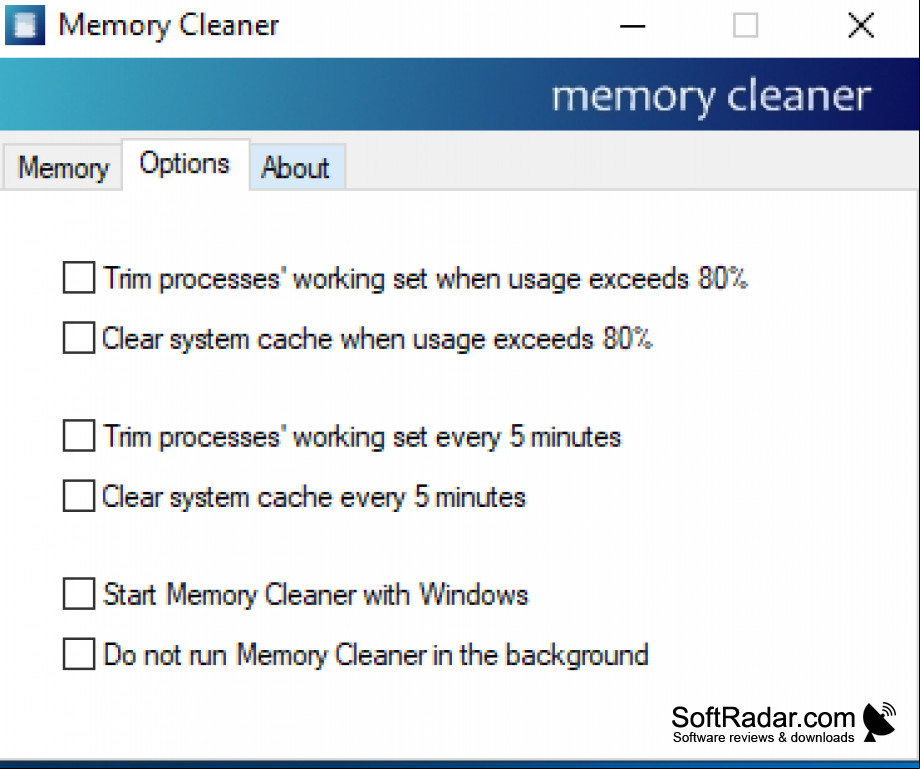
Task: Select the Options tab
Action: 185,164
